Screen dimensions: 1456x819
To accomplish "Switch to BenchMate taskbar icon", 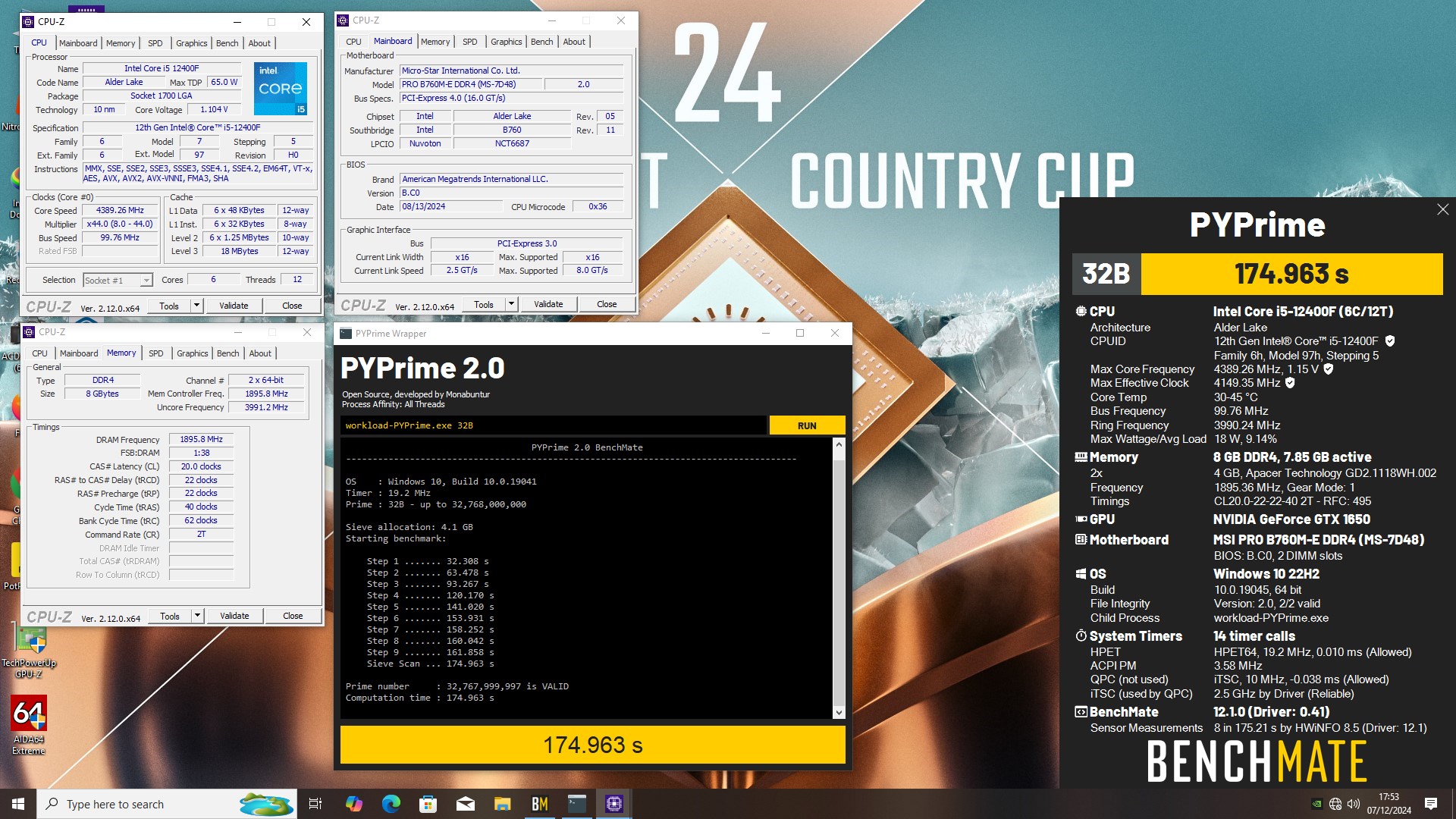I will [x=539, y=804].
